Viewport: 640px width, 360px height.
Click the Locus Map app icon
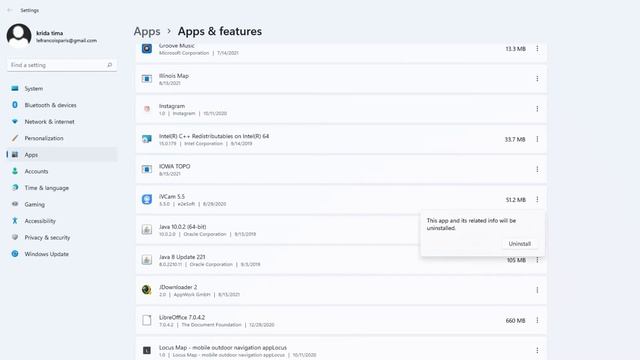click(x=147, y=351)
